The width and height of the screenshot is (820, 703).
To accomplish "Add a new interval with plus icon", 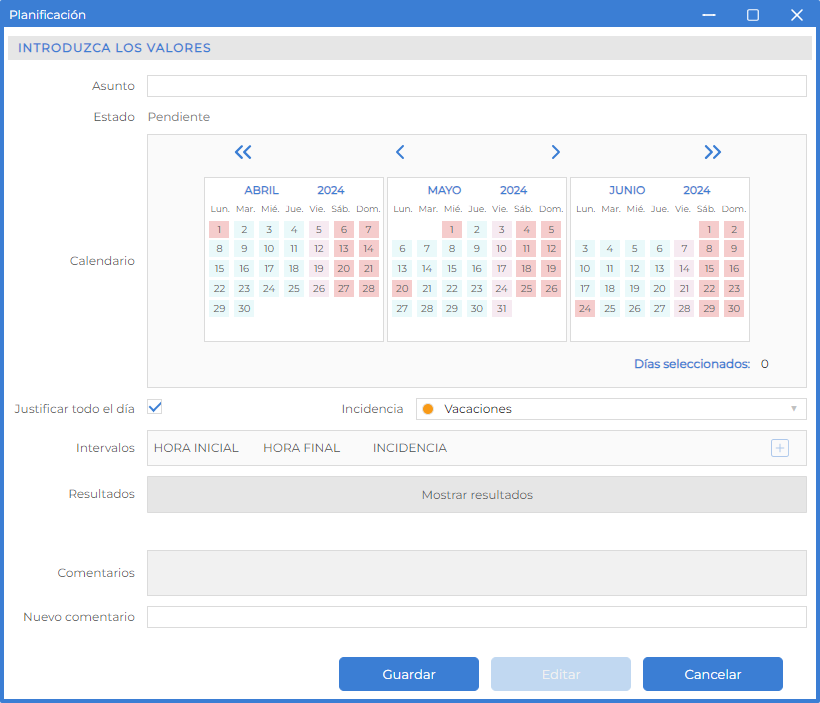I will pyautogui.click(x=780, y=448).
